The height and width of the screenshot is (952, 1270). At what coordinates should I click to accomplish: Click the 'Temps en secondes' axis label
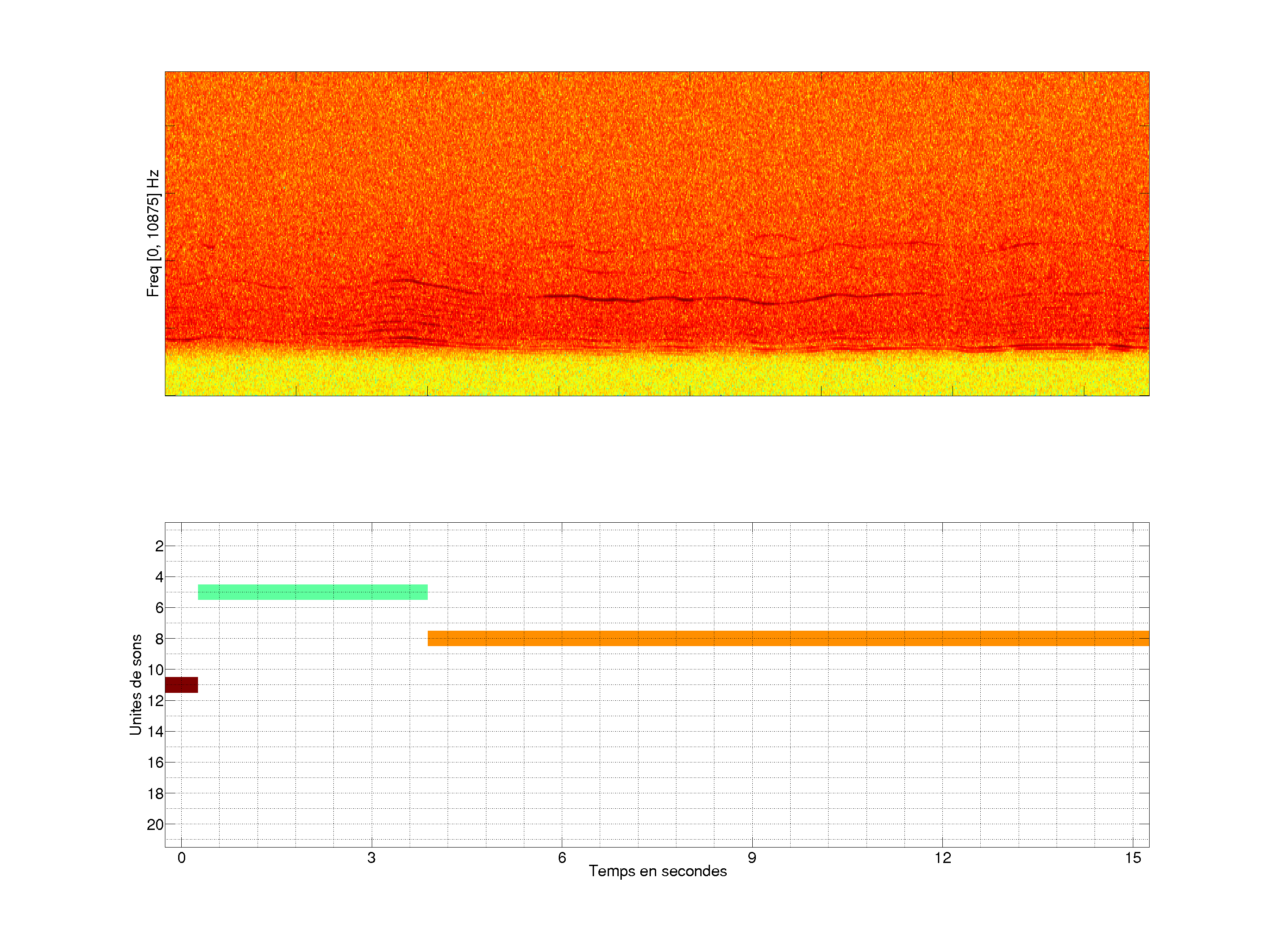click(x=657, y=871)
